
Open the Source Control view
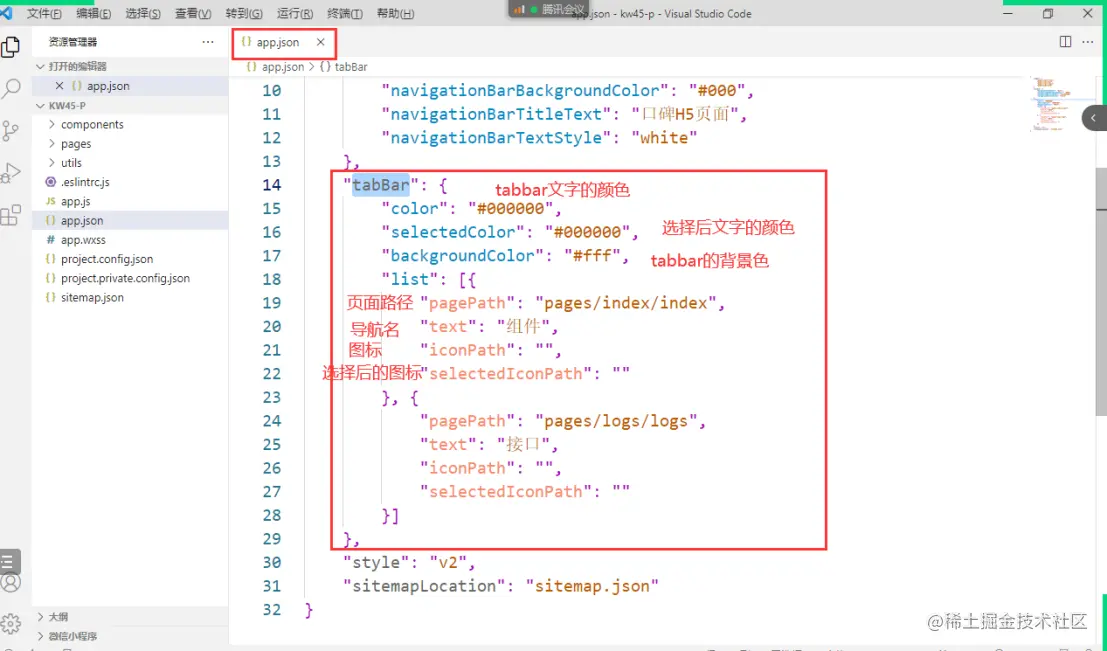click(11, 131)
